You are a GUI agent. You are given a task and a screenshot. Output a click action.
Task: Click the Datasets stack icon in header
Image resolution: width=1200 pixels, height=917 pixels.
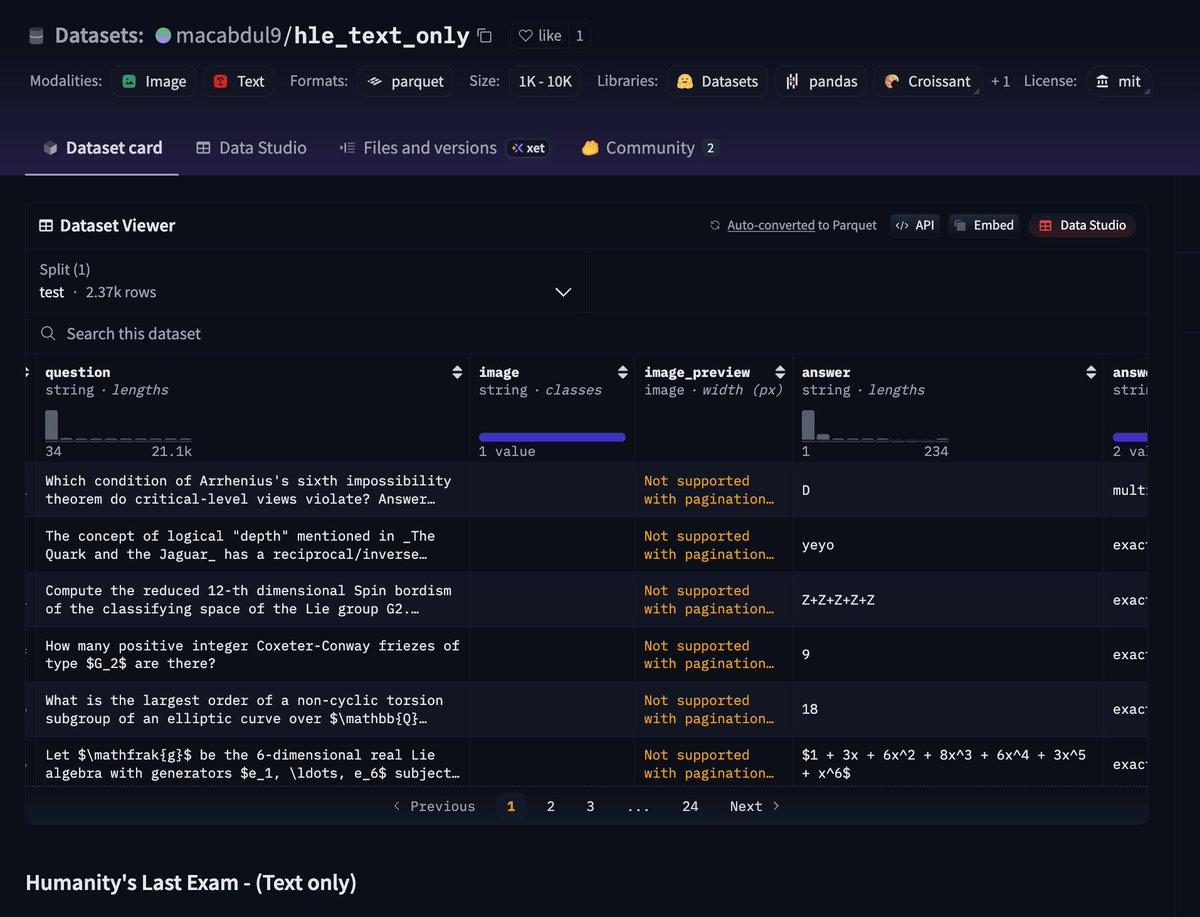click(x=37, y=36)
